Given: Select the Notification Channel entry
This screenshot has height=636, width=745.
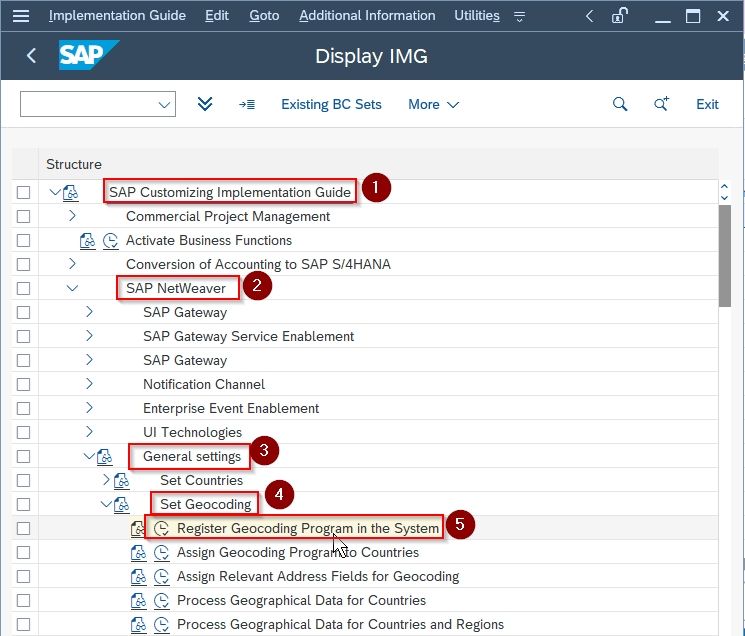Looking at the screenshot, I should 204,384.
